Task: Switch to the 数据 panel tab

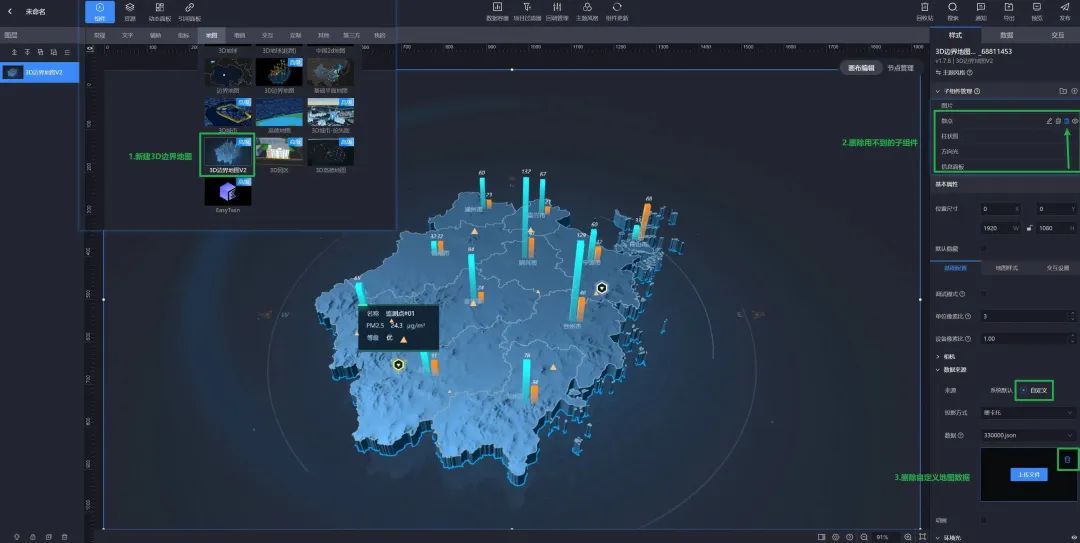Action: click(1006, 35)
